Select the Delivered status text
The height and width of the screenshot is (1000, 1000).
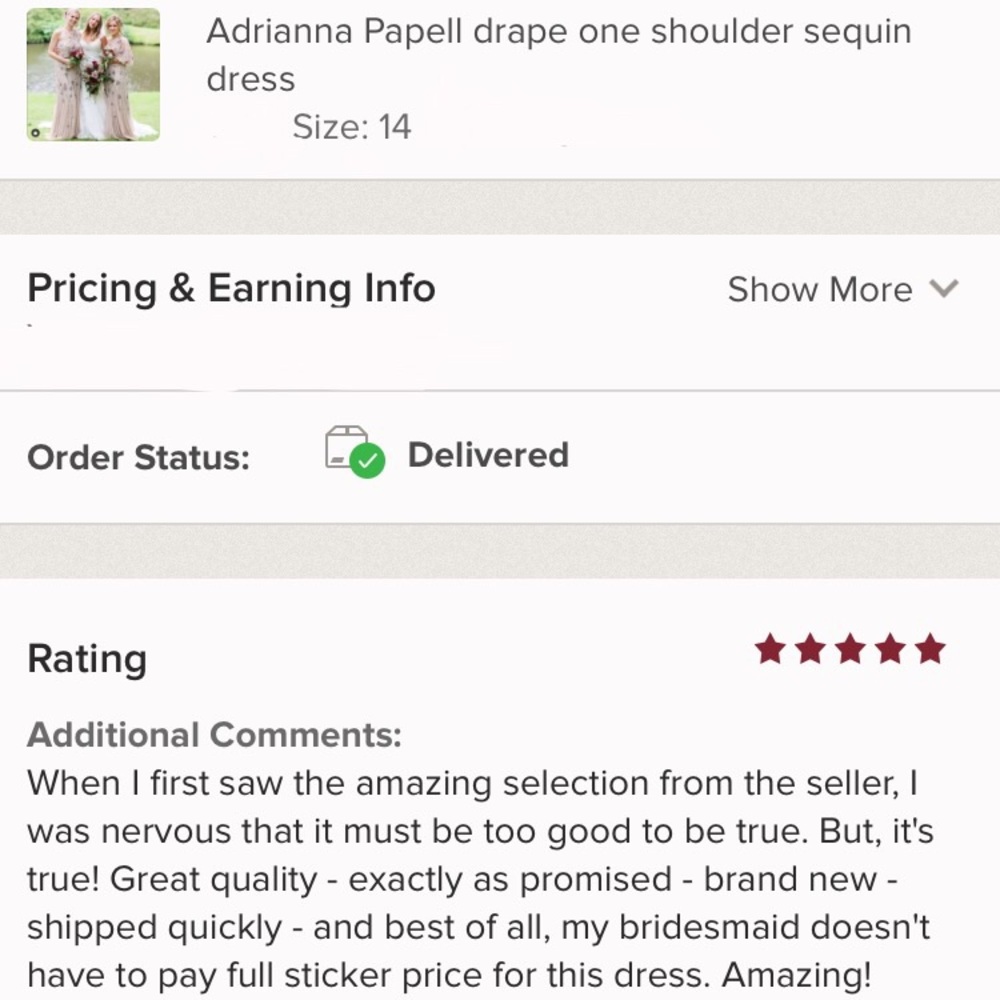[x=488, y=455]
